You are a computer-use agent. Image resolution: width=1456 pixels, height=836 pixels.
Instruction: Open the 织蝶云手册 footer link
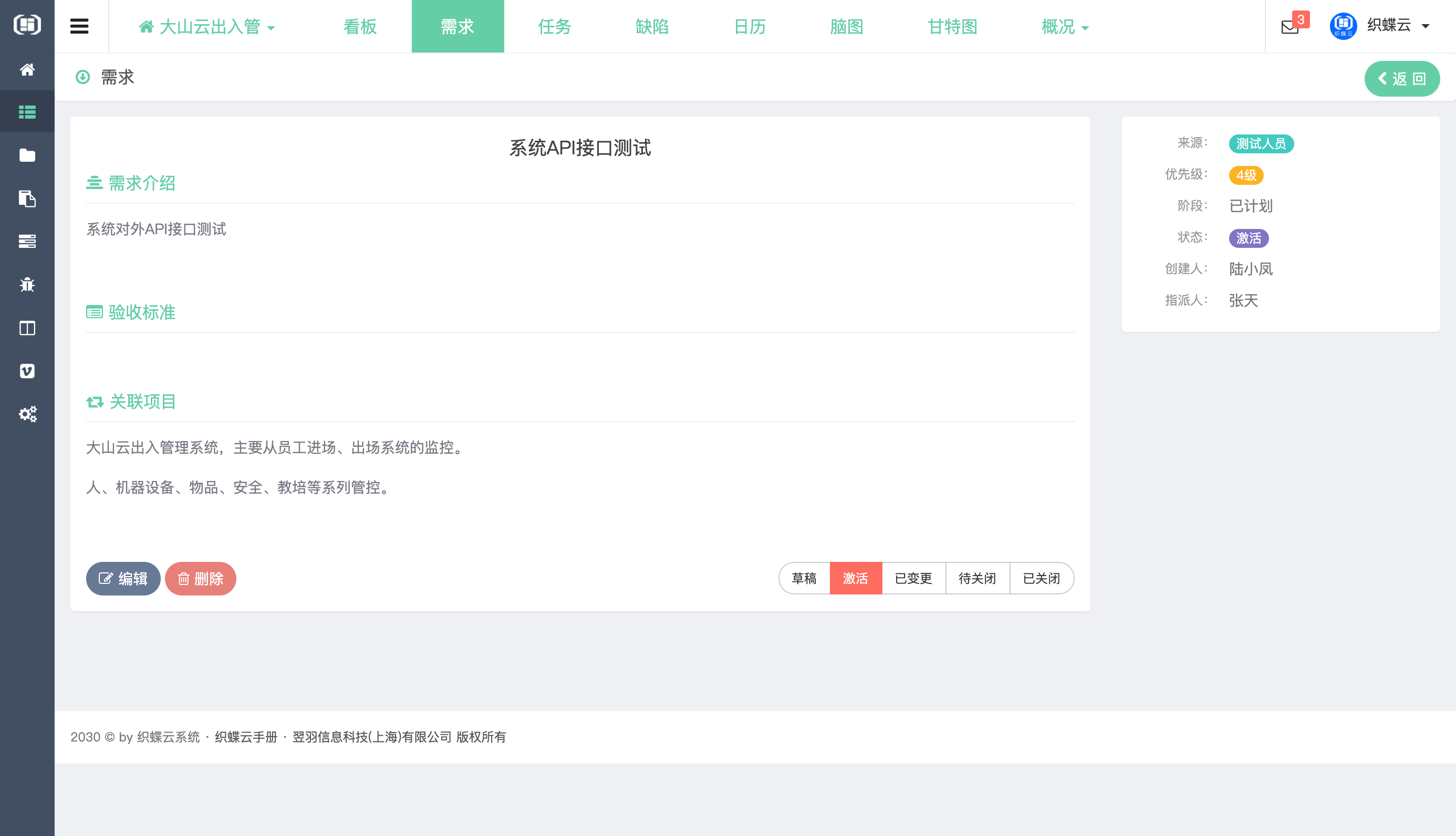pyautogui.click(x=246, y=737)
